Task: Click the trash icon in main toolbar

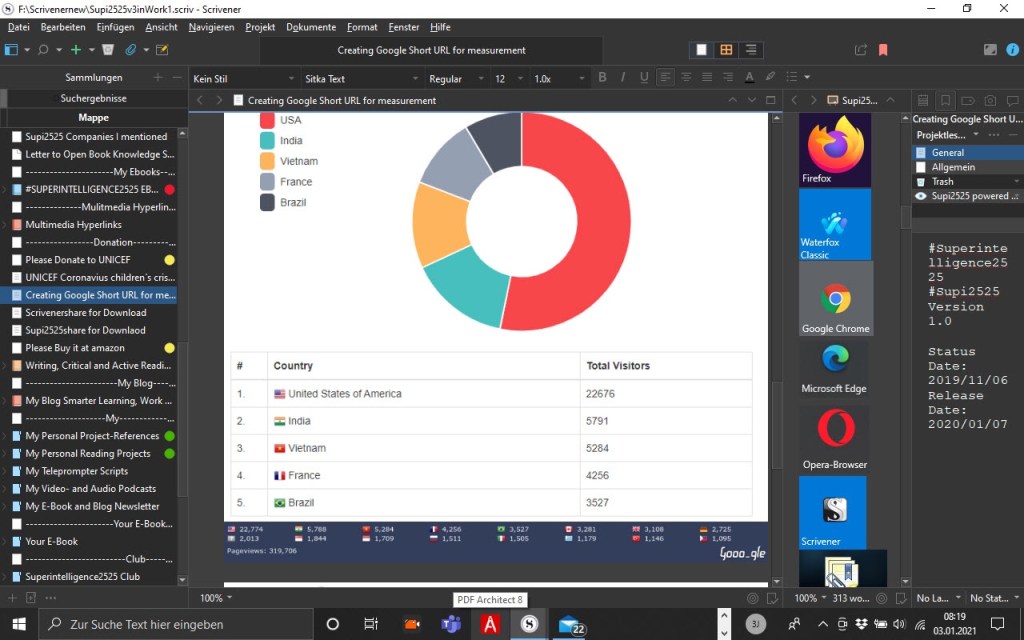Action: click(x=108, y=50)
